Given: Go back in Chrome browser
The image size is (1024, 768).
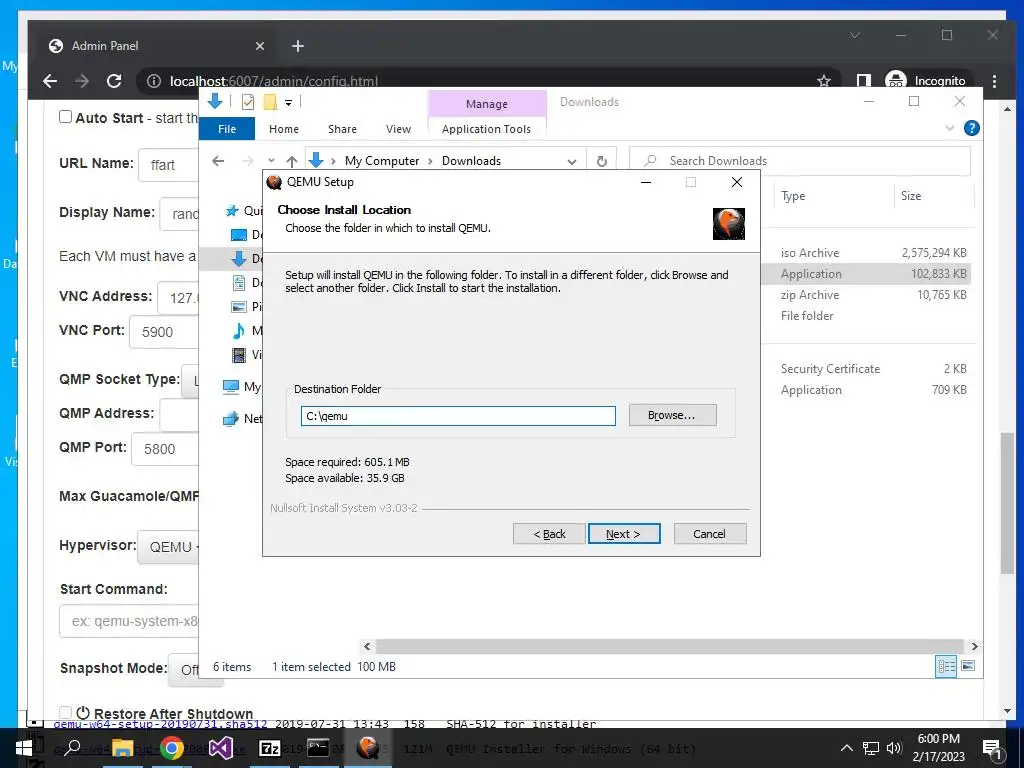Looking at the screenshot, I should 50,81.
